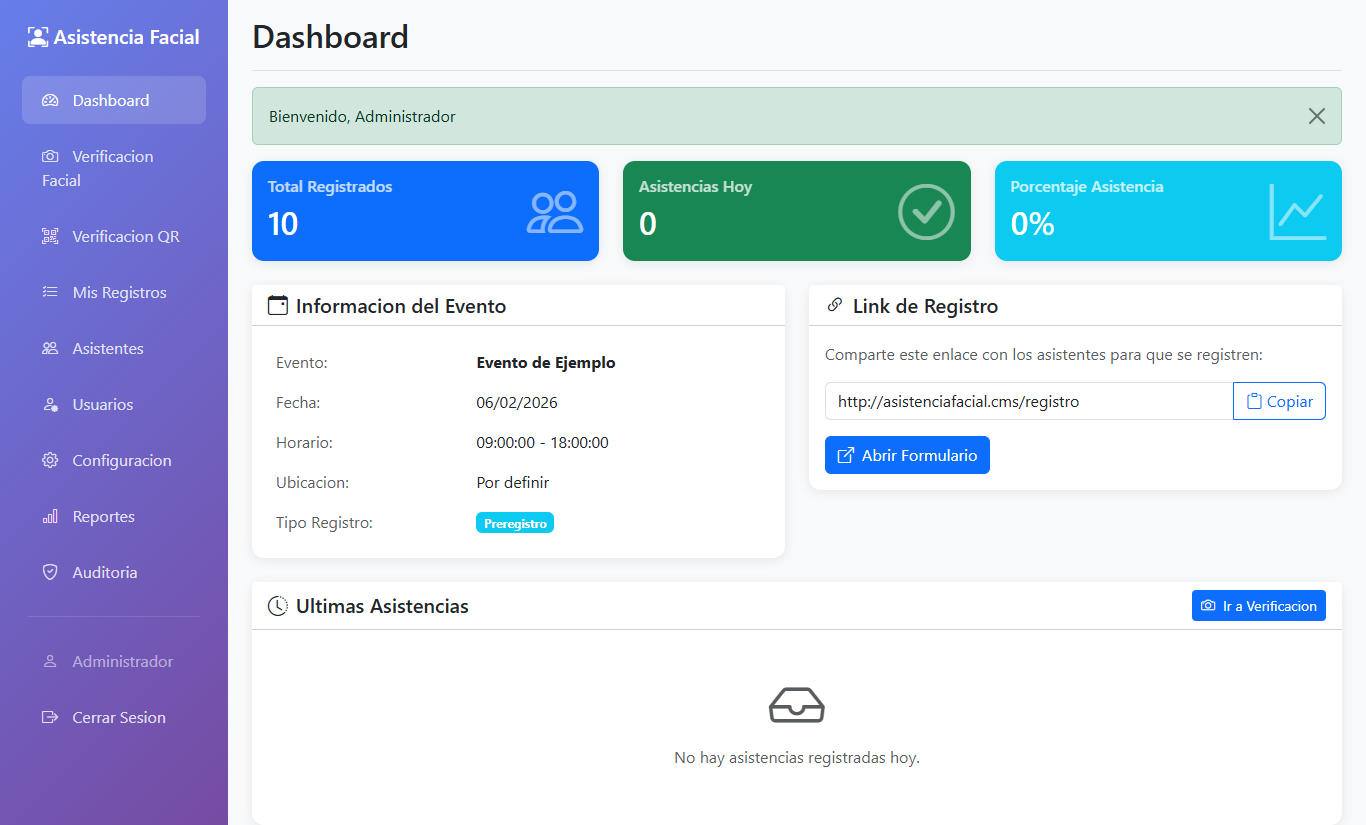Click the user-gear icon beside Usuarios
The width and height of the screenshot is (1366, 825).
(50, 405)
